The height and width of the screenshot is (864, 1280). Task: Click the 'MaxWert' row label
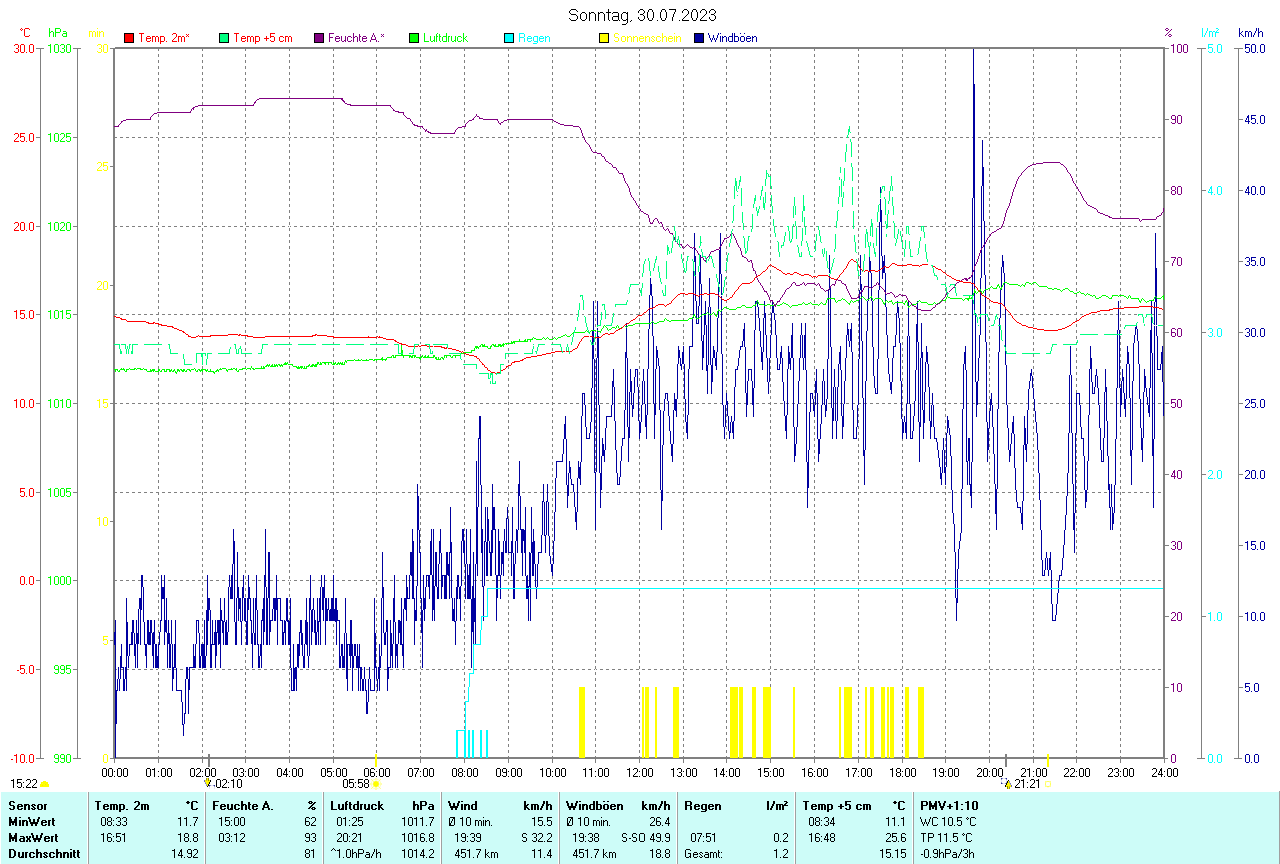click(x=32, y=837)
